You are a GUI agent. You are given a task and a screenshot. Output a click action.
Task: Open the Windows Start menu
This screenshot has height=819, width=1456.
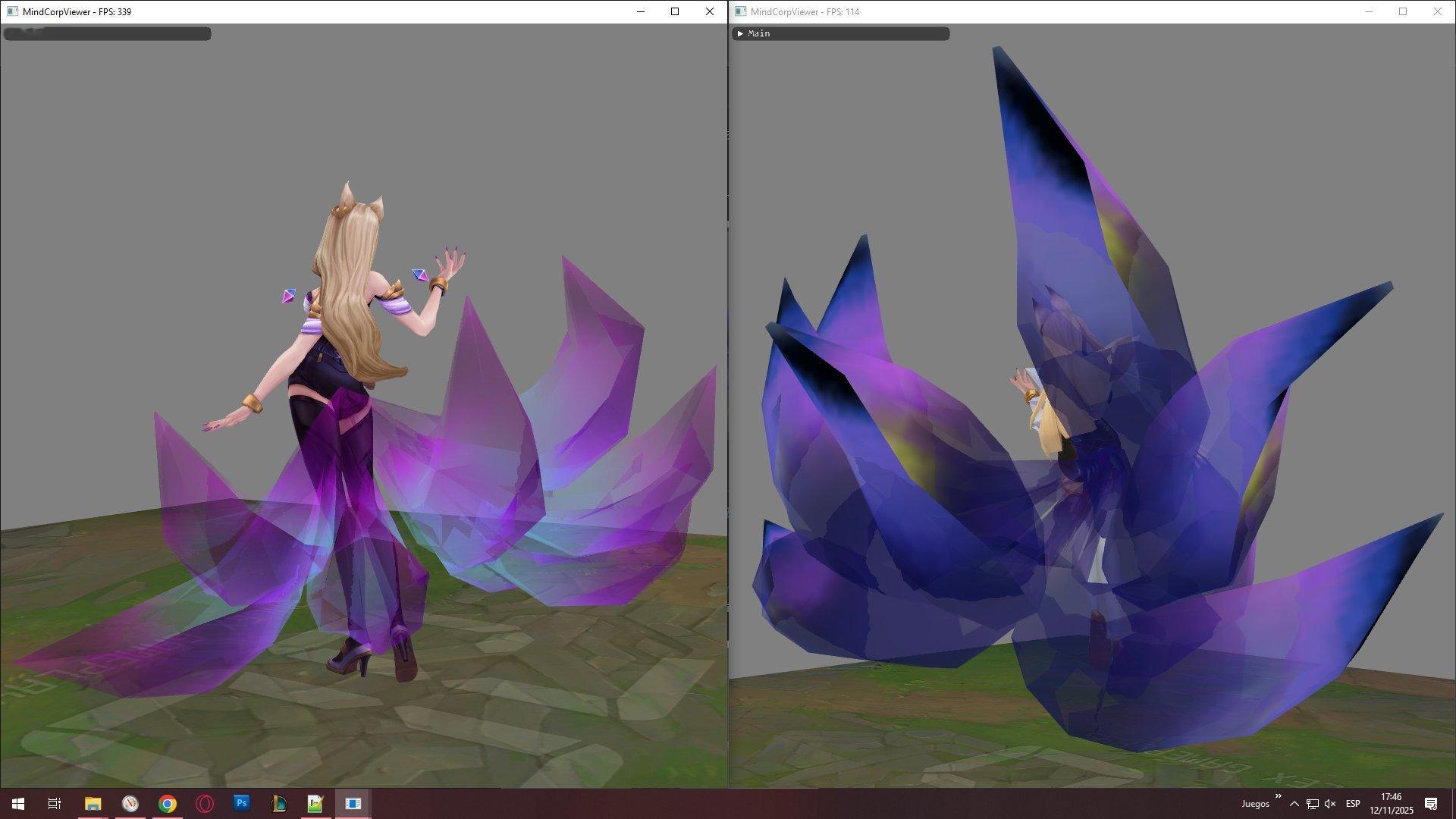tap(18, 803)
